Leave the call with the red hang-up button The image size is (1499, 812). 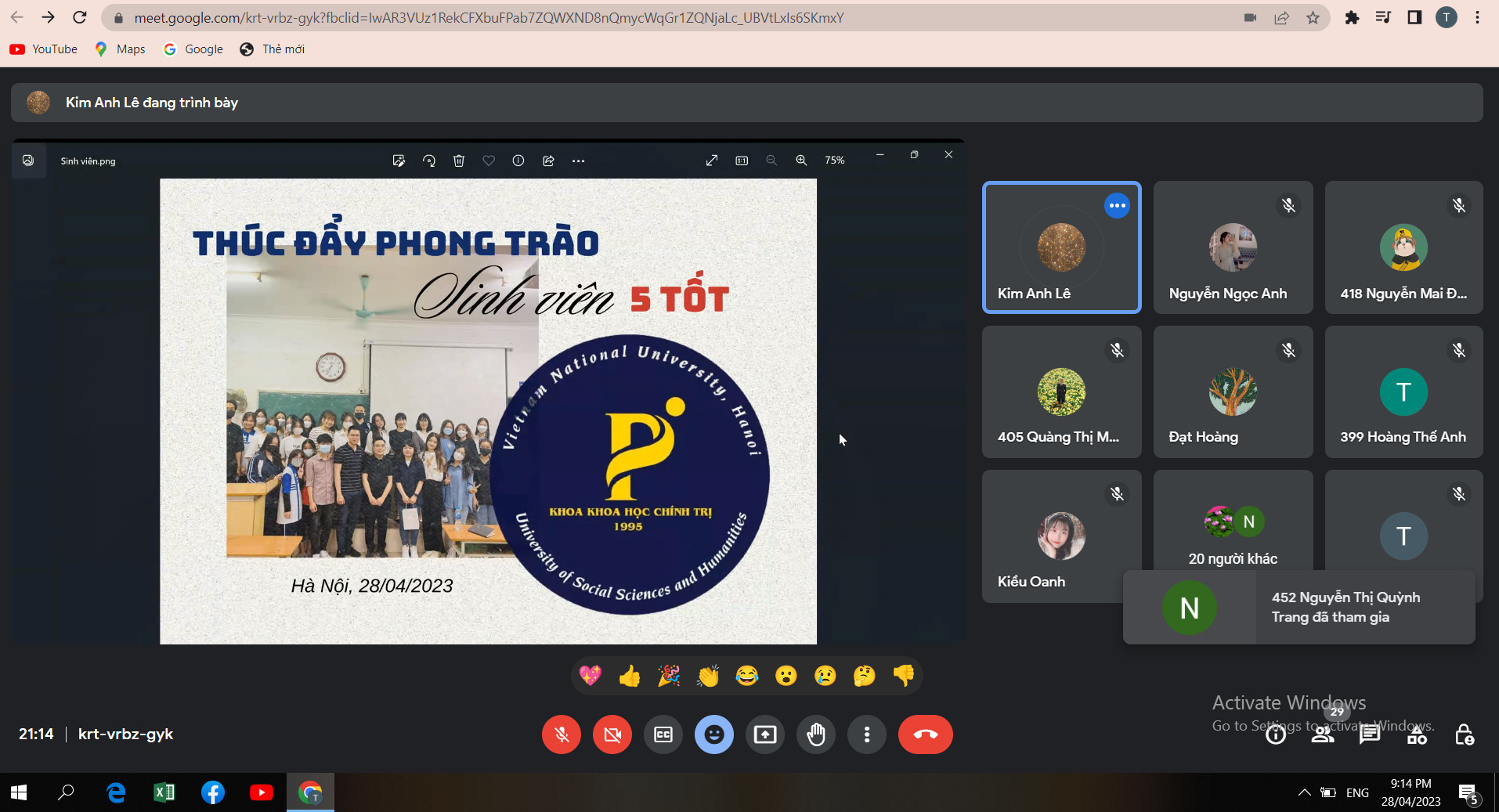926,734
